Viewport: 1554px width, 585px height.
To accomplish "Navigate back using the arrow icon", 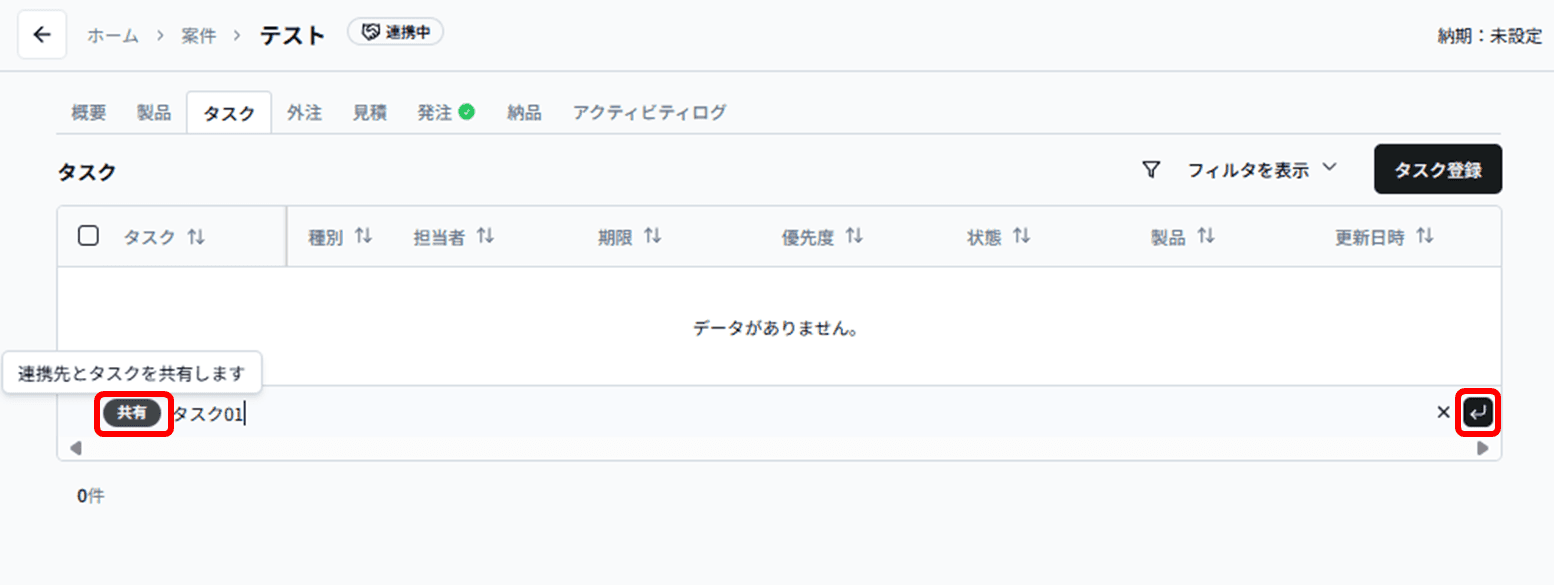I will pyautogui.click(x=41, y=33).
